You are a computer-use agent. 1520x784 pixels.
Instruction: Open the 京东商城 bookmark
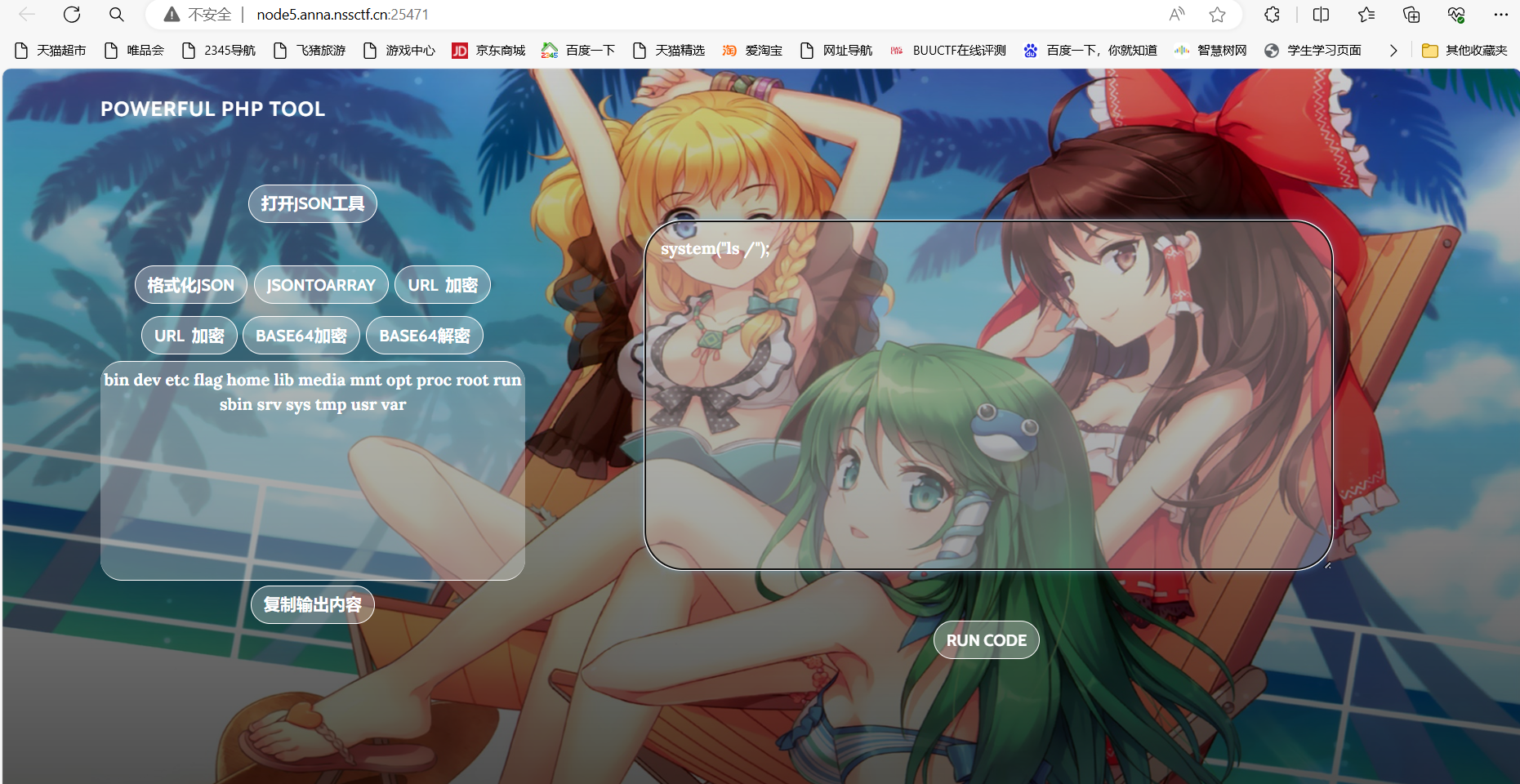pos(489,51)
